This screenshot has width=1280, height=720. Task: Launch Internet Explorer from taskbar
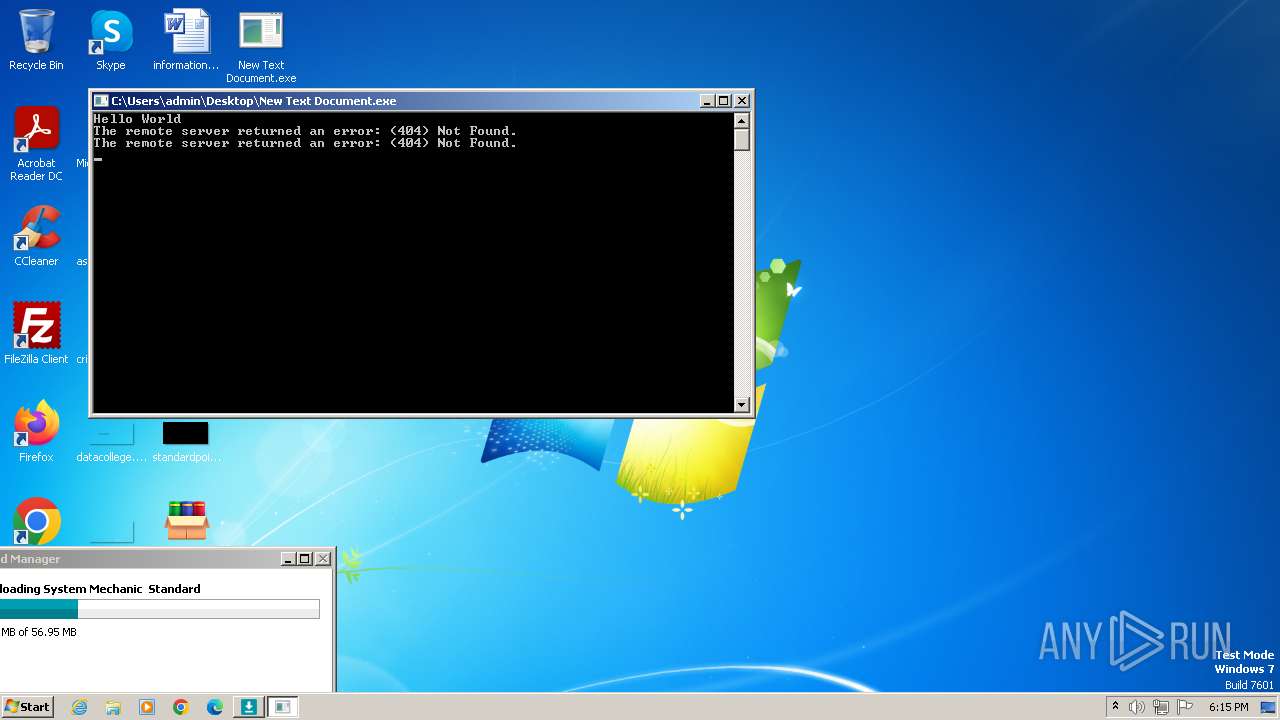(x=80, y=707)
